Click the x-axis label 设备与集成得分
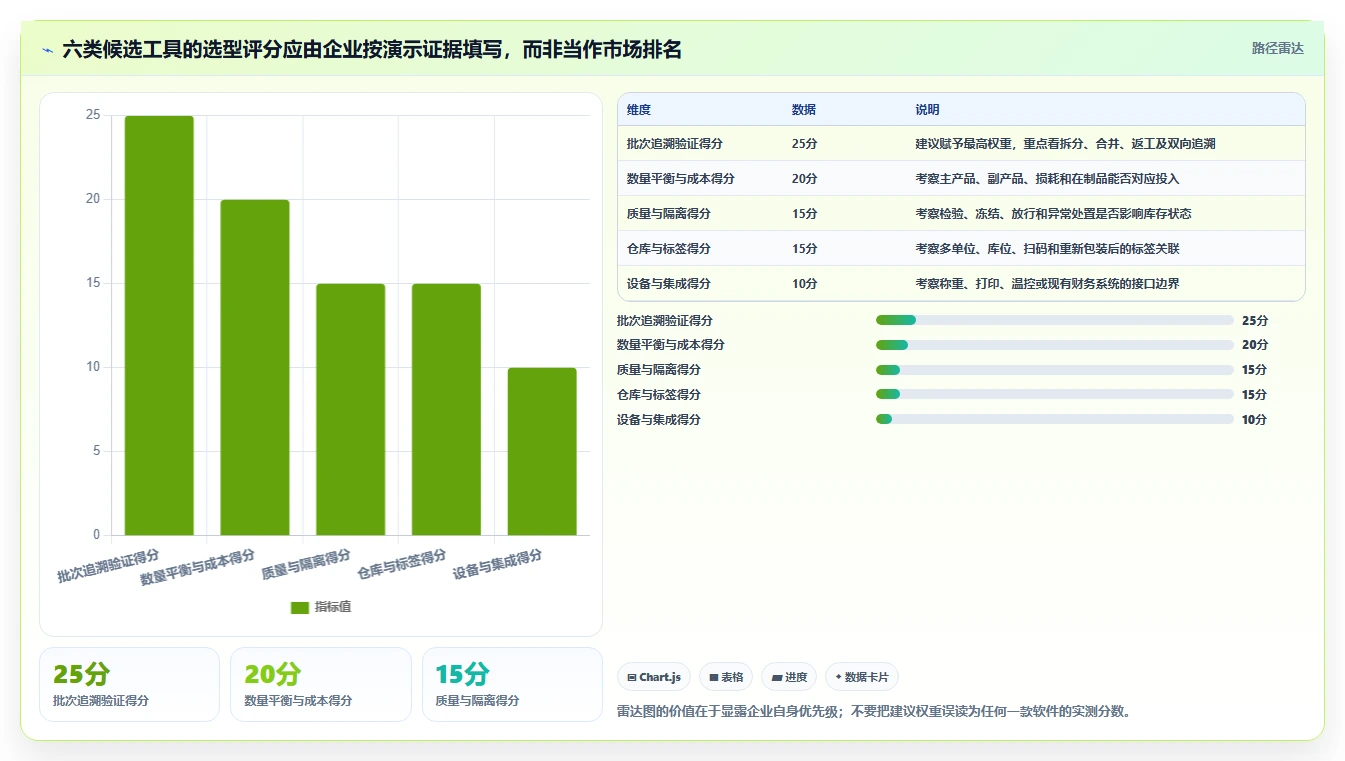The height and width of the screenshot is (761, 1345). (x=497, y=564)
